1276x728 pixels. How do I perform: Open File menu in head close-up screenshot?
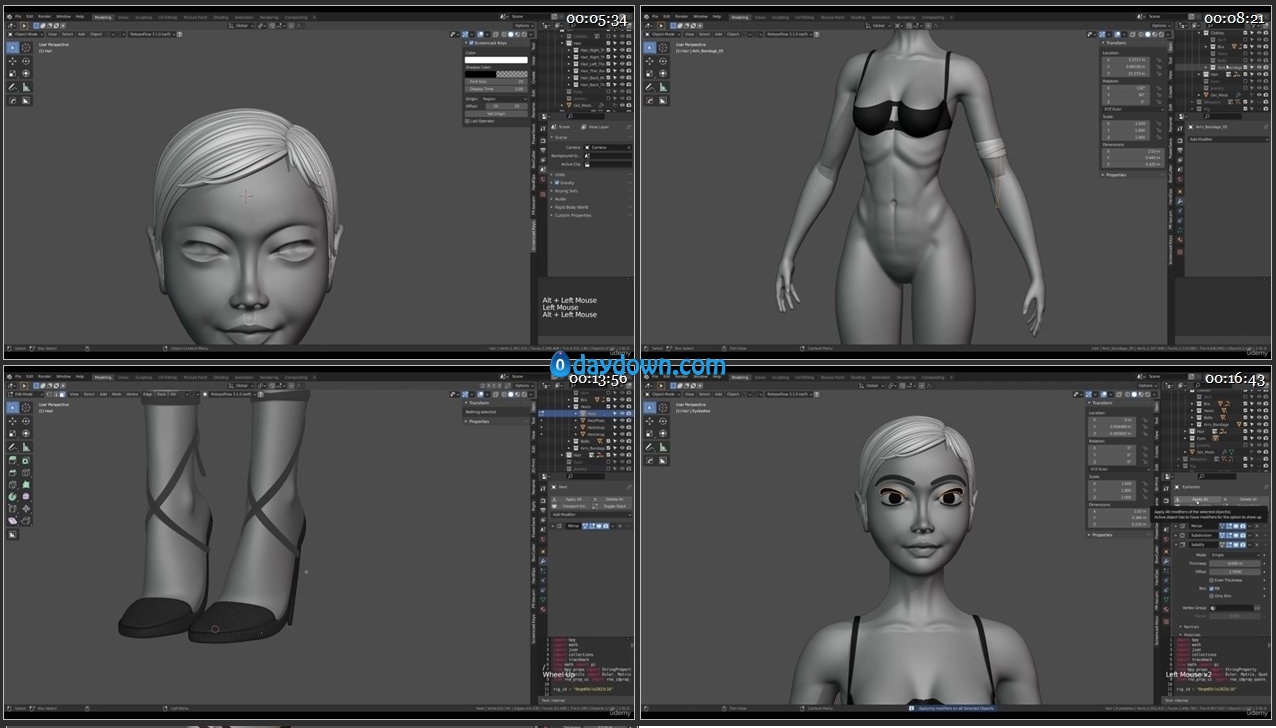(x=19, y=16)
